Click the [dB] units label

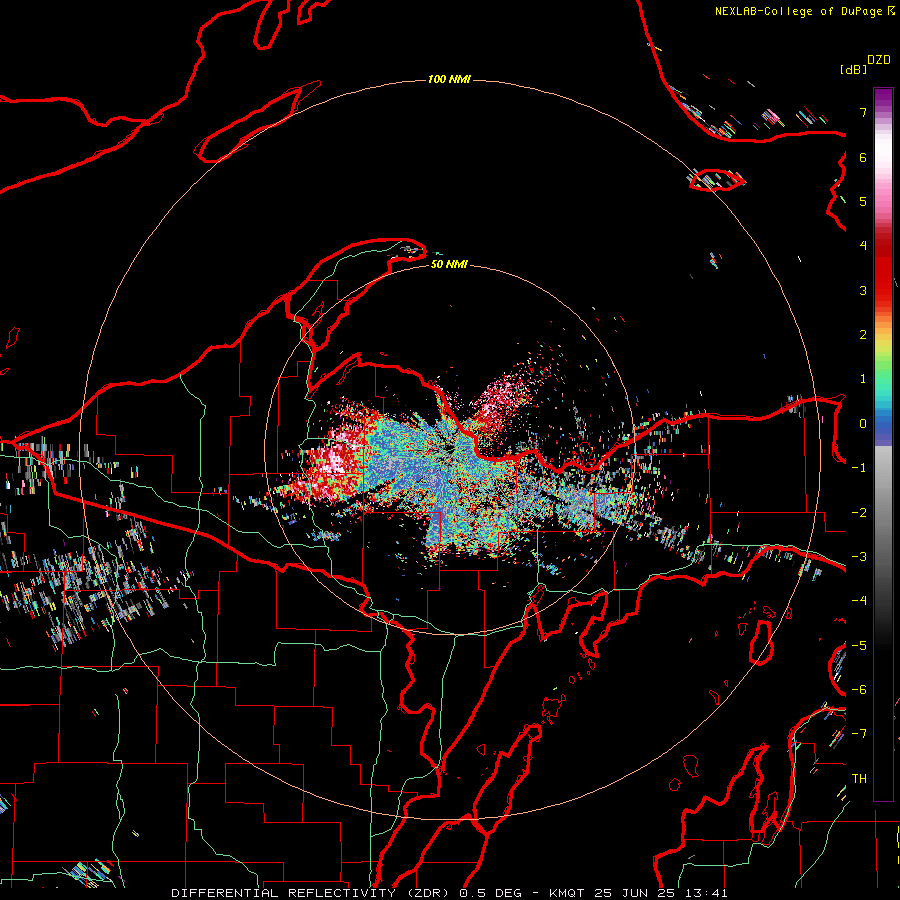tap(853, 69)
